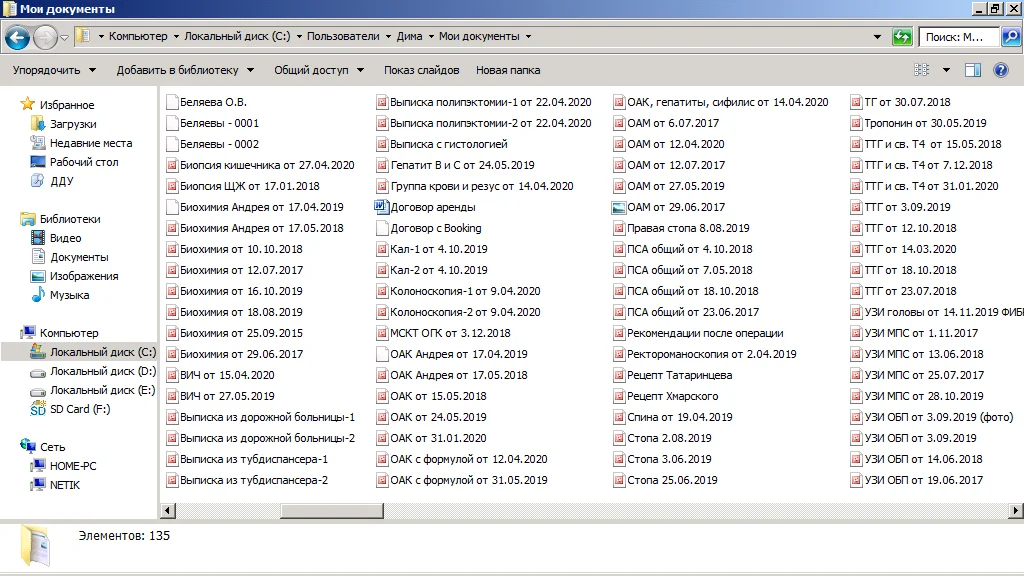Open the address bar history dropdown

(877, 37)
